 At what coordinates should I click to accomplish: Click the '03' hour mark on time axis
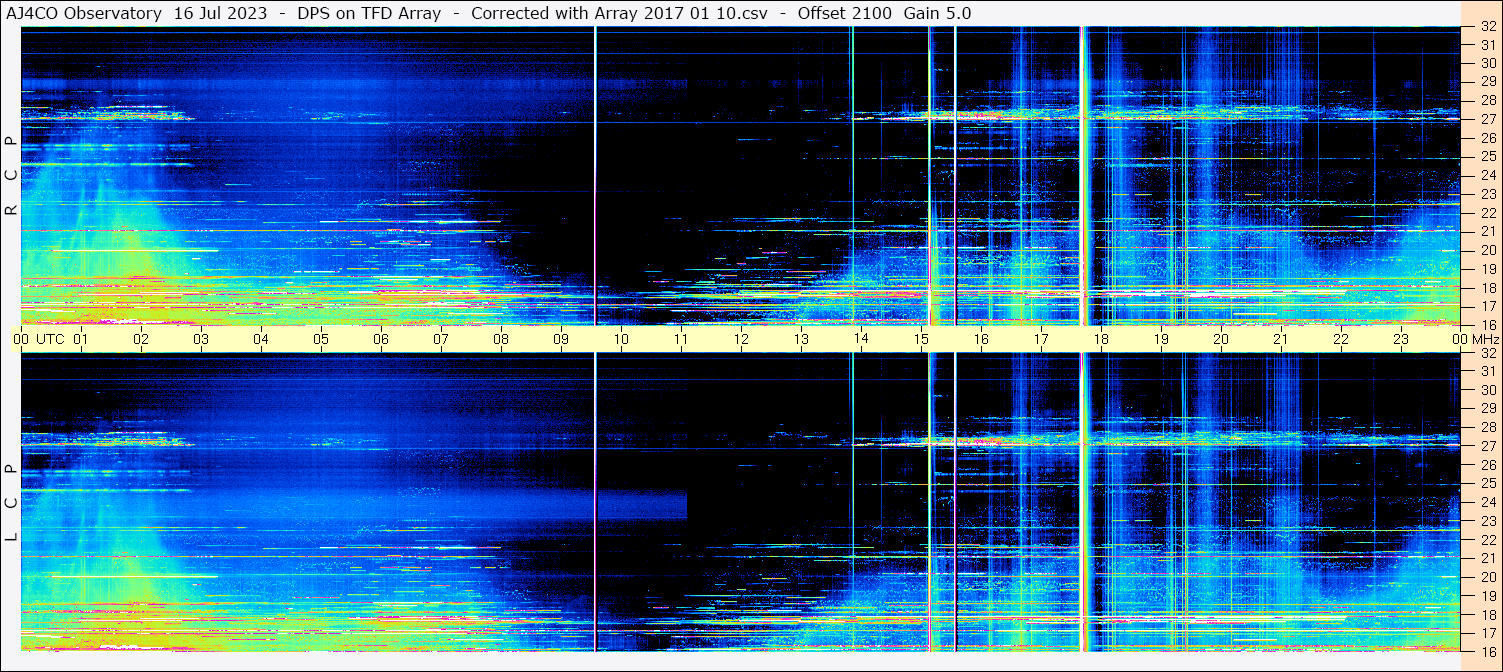coord(201,339)
